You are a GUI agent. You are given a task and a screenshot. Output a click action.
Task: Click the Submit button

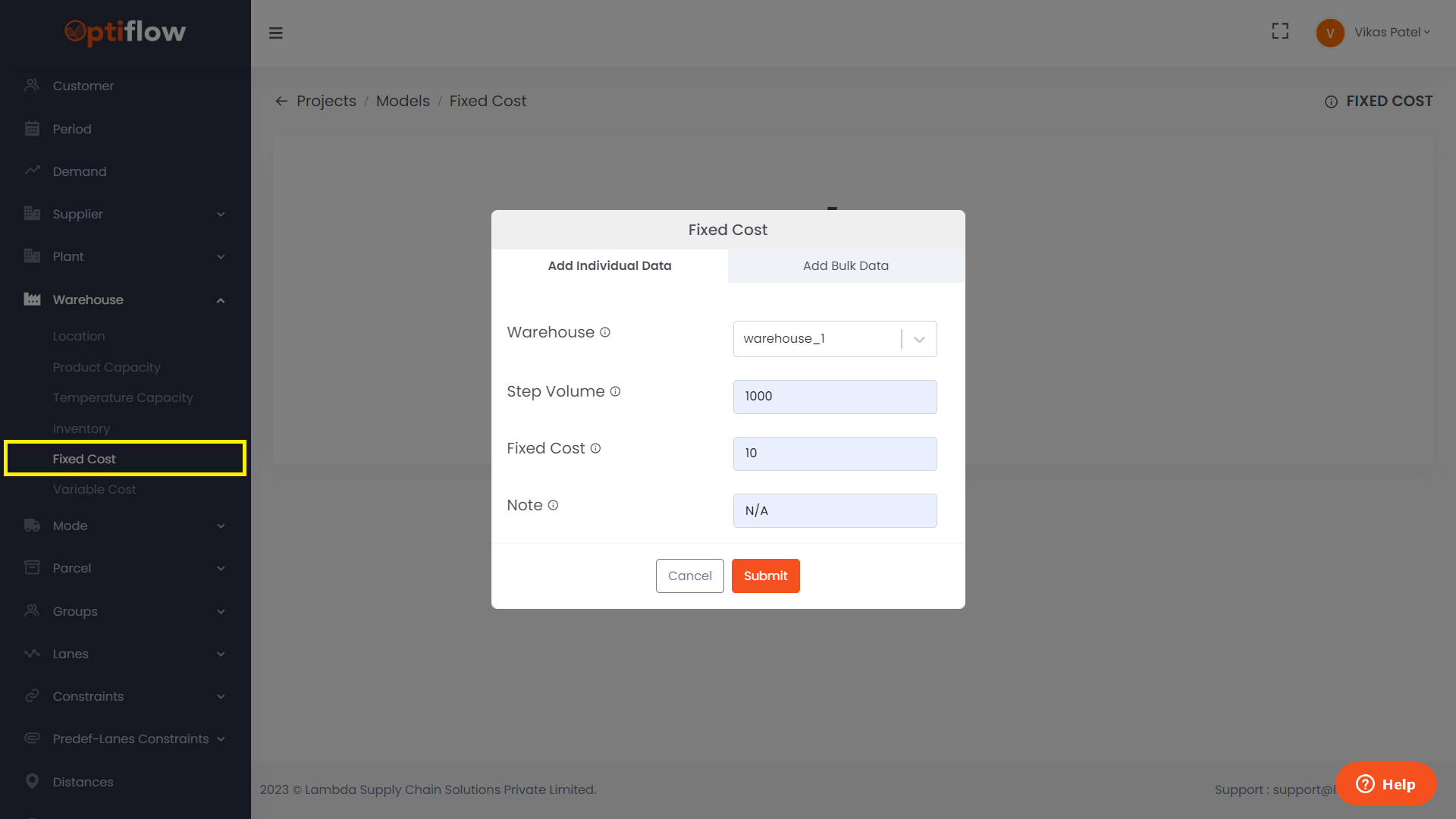[x=765, y=576]
